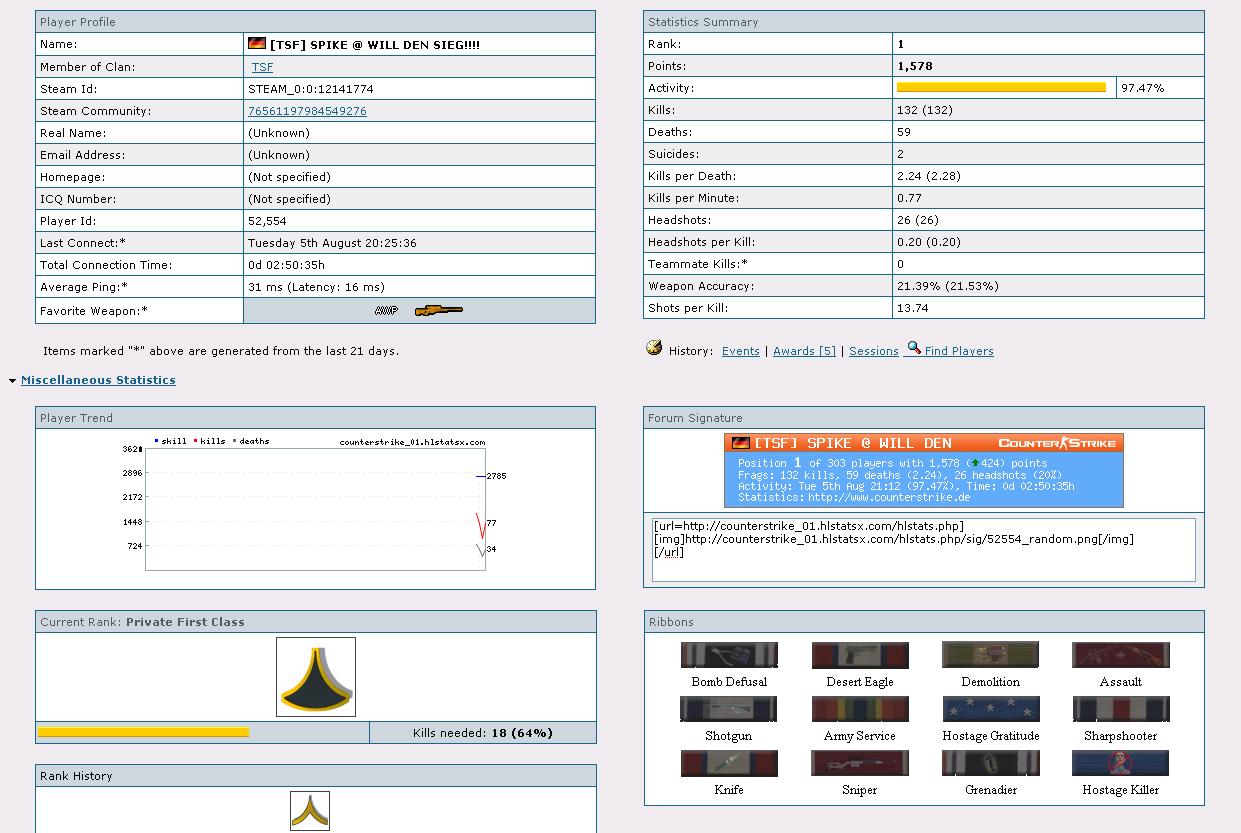The image size is (1241, 833).
Task: Click the Find Players link
Action: coord(958,351)
